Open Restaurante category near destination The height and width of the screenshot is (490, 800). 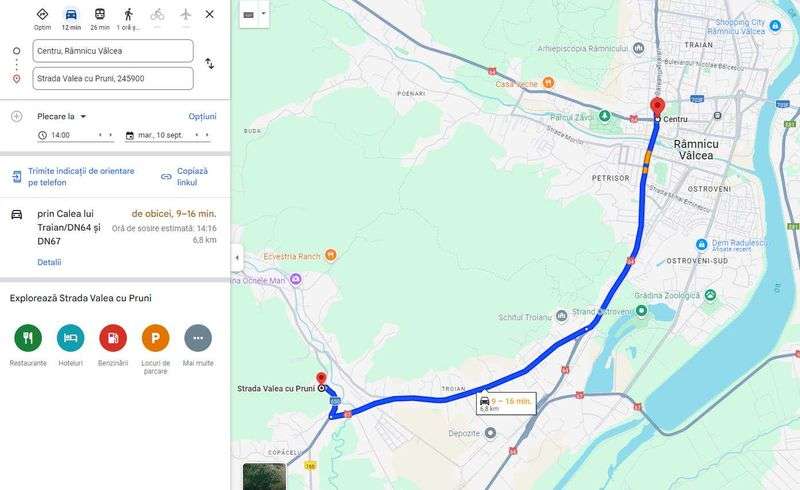(28, 338)
